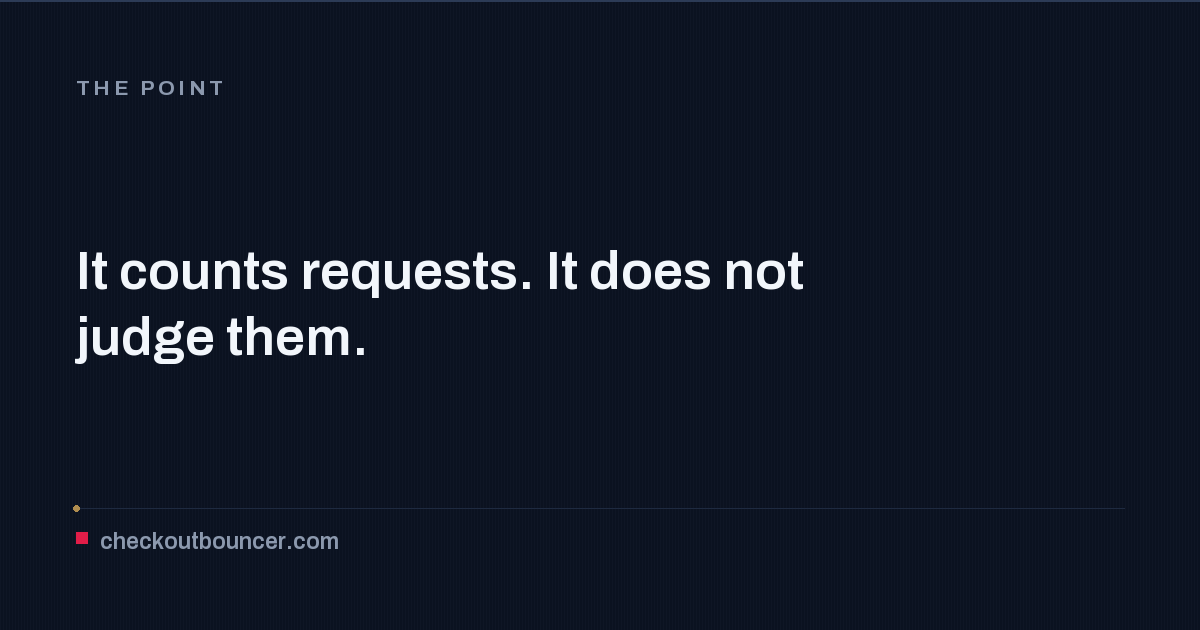
Task: Select the THE POINT section label
Action: coord(150,88)
